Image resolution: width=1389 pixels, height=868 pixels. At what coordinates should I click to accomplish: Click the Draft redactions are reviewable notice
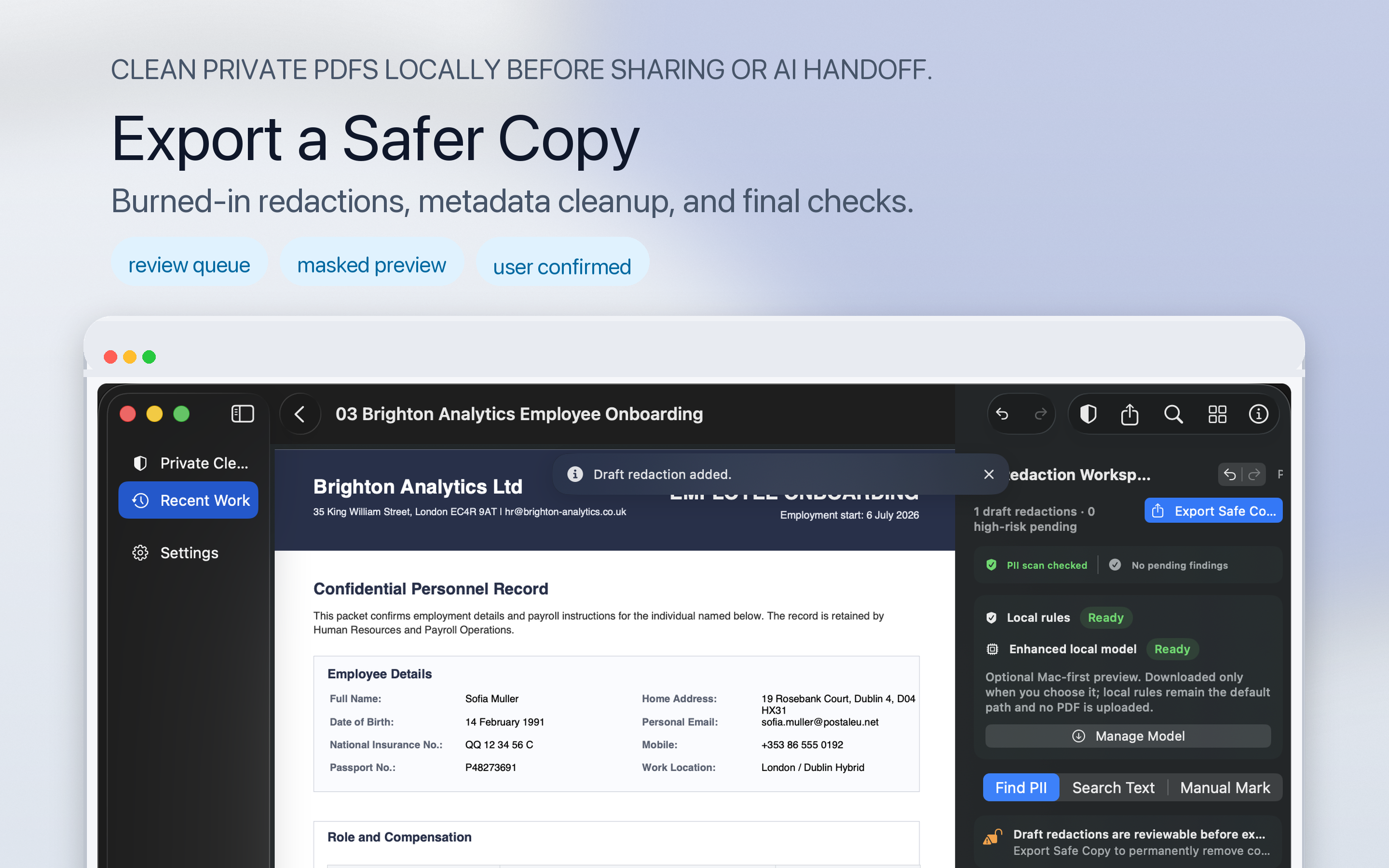[1128, 842]
